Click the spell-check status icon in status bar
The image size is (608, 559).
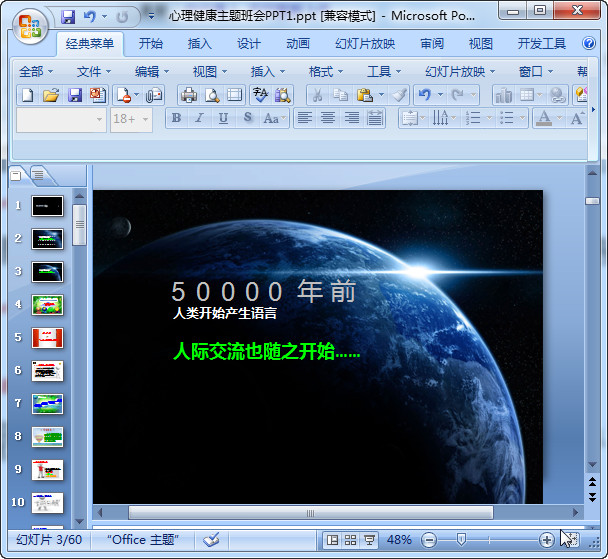click(212, 539)
